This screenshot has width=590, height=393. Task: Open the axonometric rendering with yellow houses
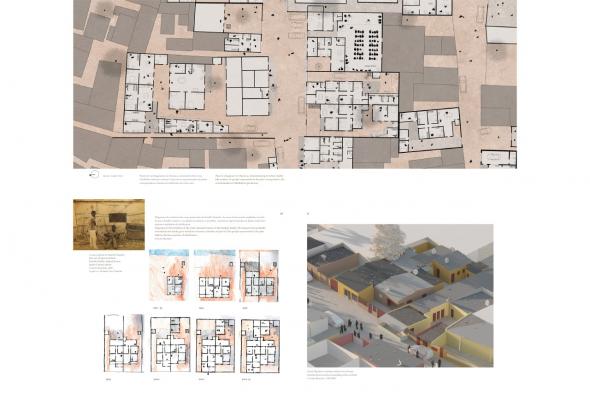[400, 296]
